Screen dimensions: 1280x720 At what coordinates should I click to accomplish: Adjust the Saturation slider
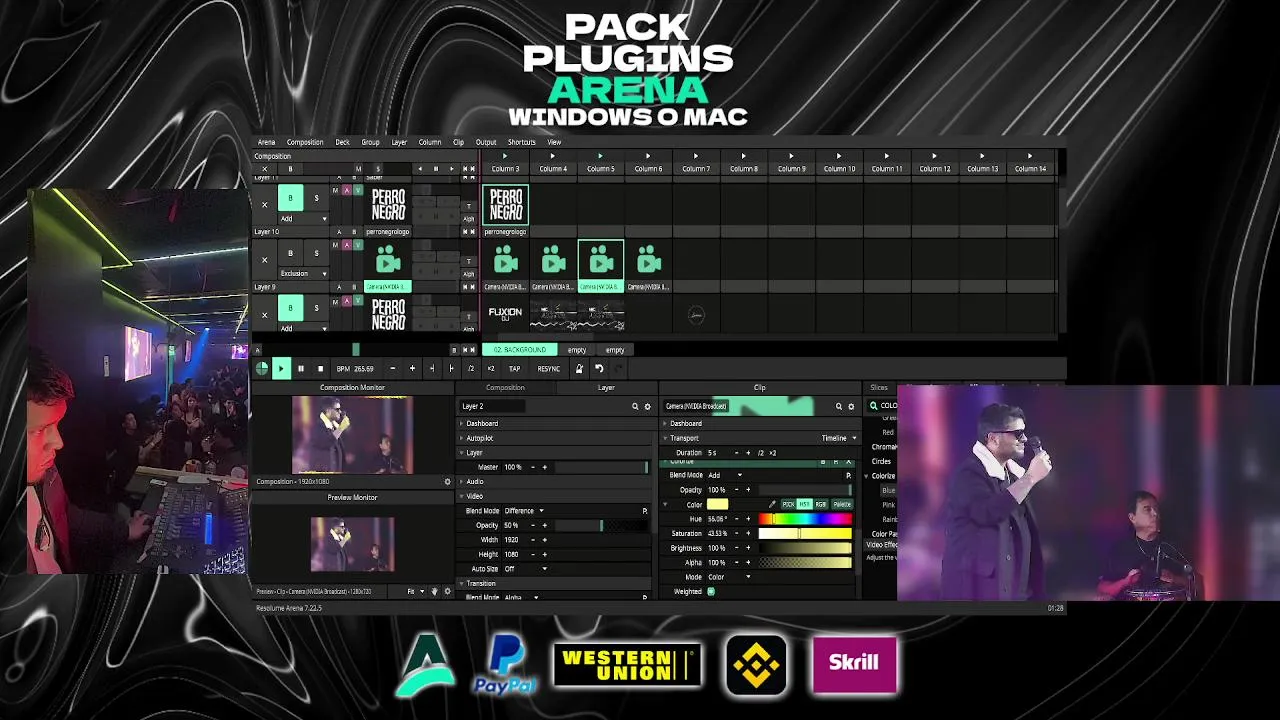point(805,534)
